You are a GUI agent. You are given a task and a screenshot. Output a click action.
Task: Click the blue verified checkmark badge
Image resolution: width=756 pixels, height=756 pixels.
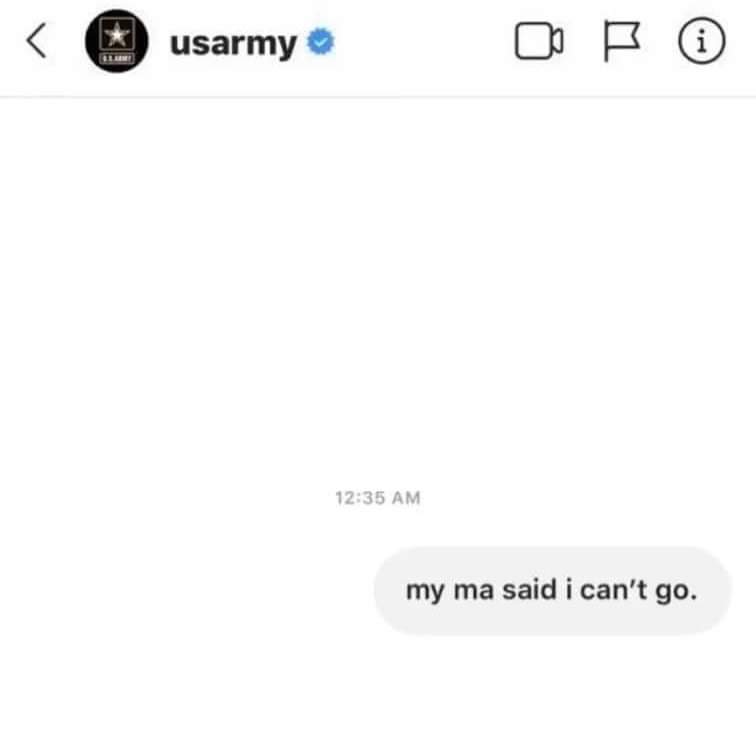321,42
